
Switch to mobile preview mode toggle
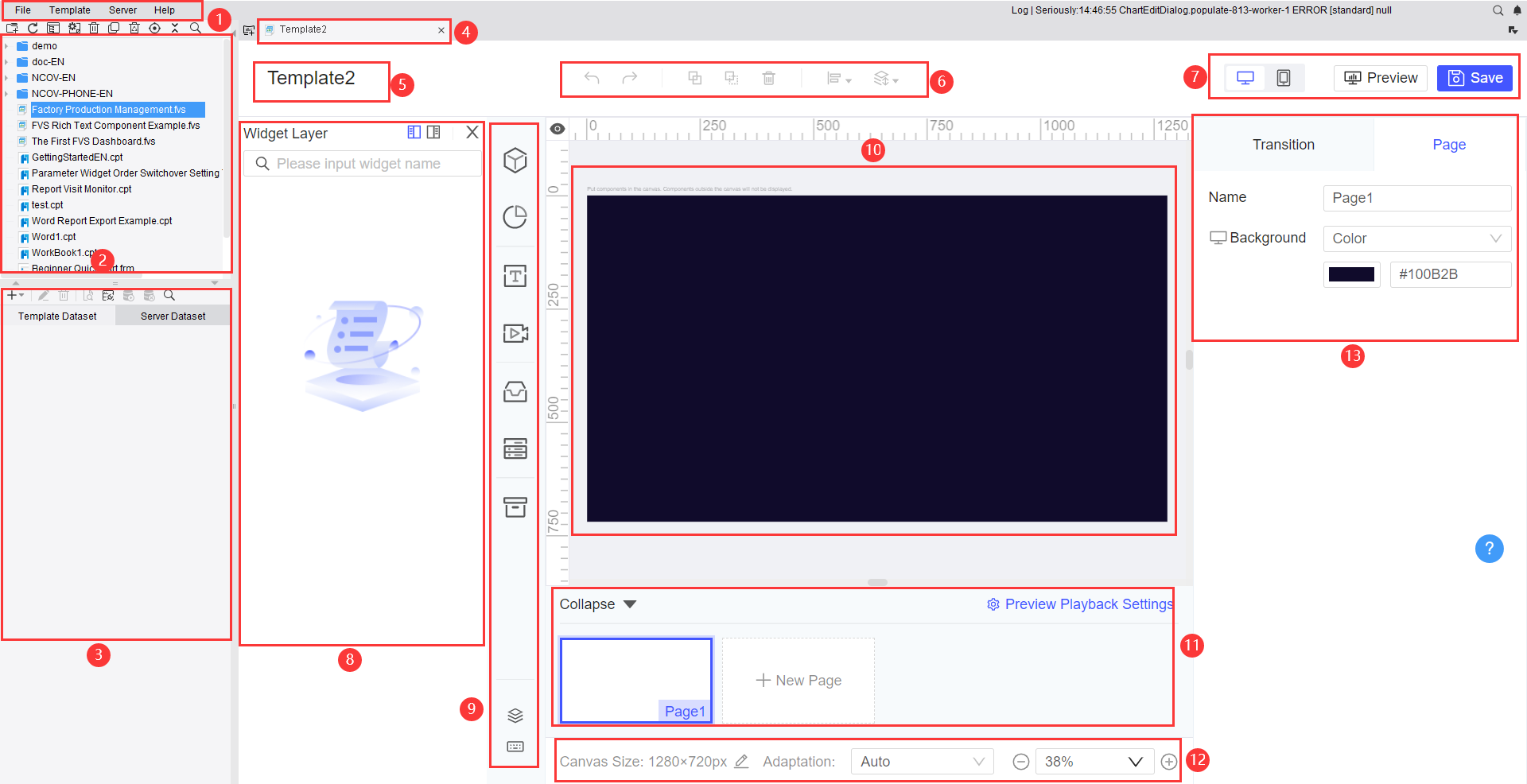point(1283,77)
